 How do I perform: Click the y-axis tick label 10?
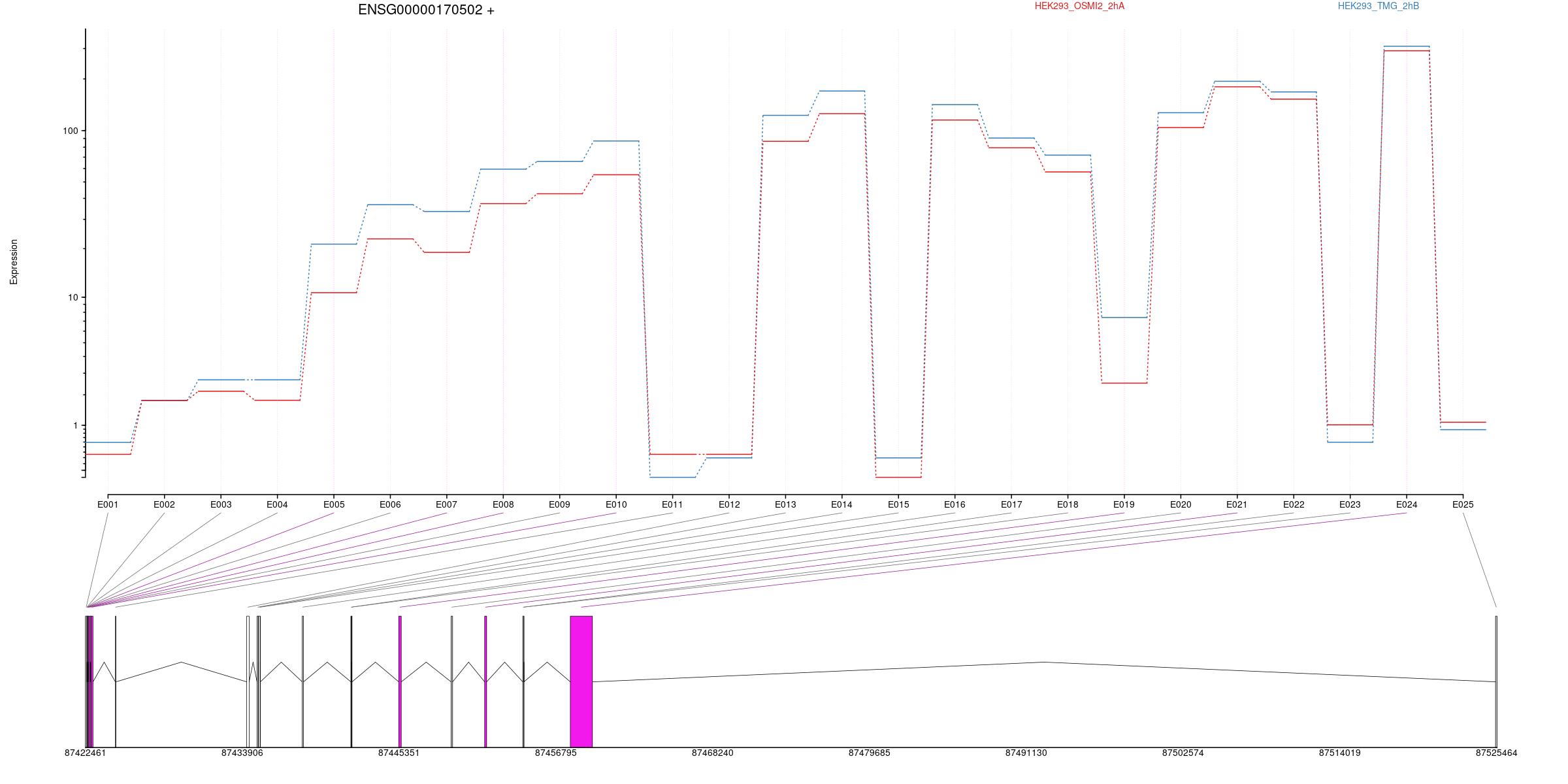coord(73,297)
